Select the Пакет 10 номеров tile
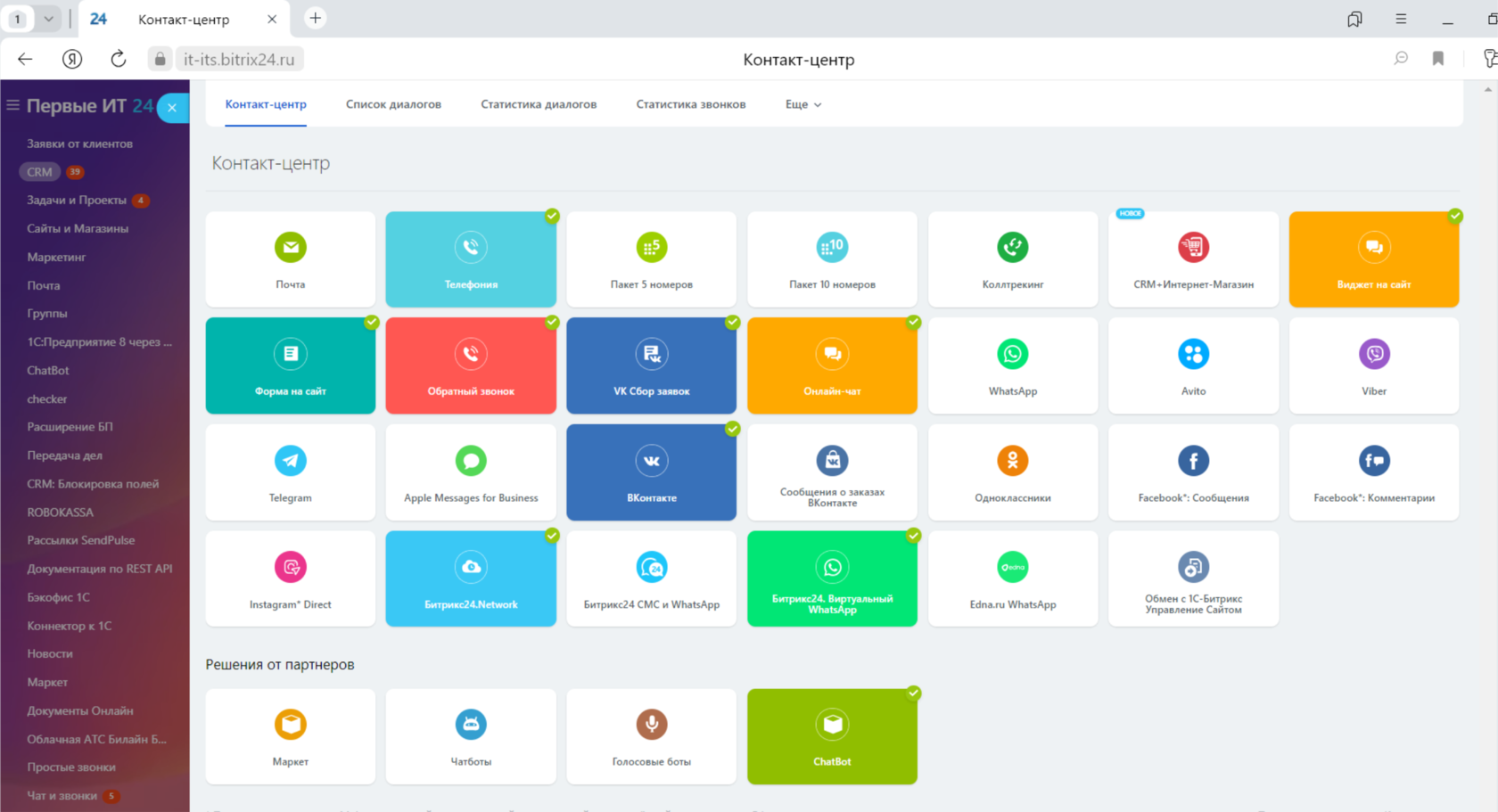The image size is (1498, 812). pyautogui.click(x=832, y=259)
